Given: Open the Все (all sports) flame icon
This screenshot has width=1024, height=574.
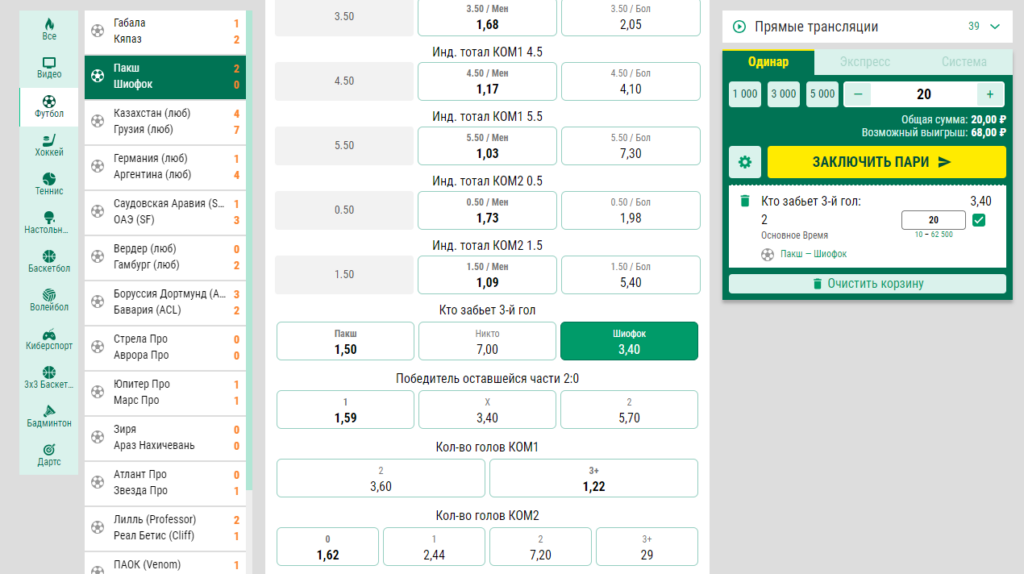Looking at the screenshot, I should click(49, 24).
